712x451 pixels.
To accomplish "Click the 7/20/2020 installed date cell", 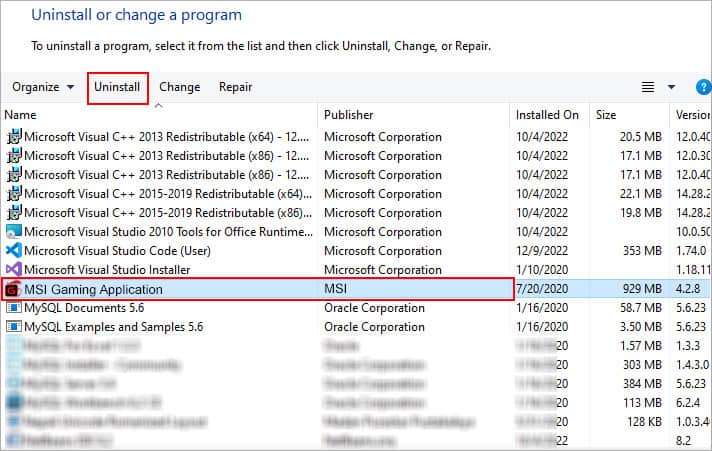I will [542, 289].
